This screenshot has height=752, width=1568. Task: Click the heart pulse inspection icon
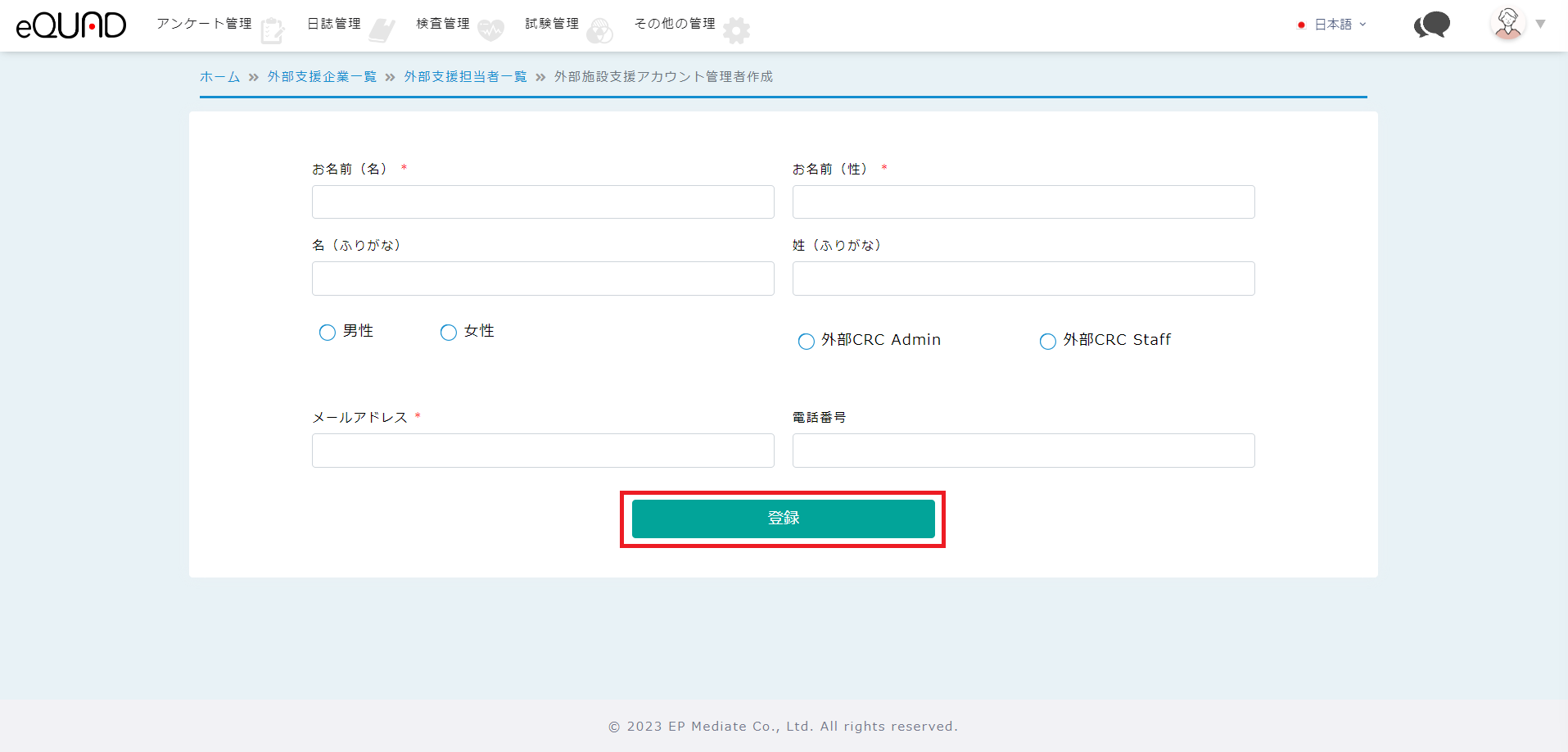[x=490, y=31]
